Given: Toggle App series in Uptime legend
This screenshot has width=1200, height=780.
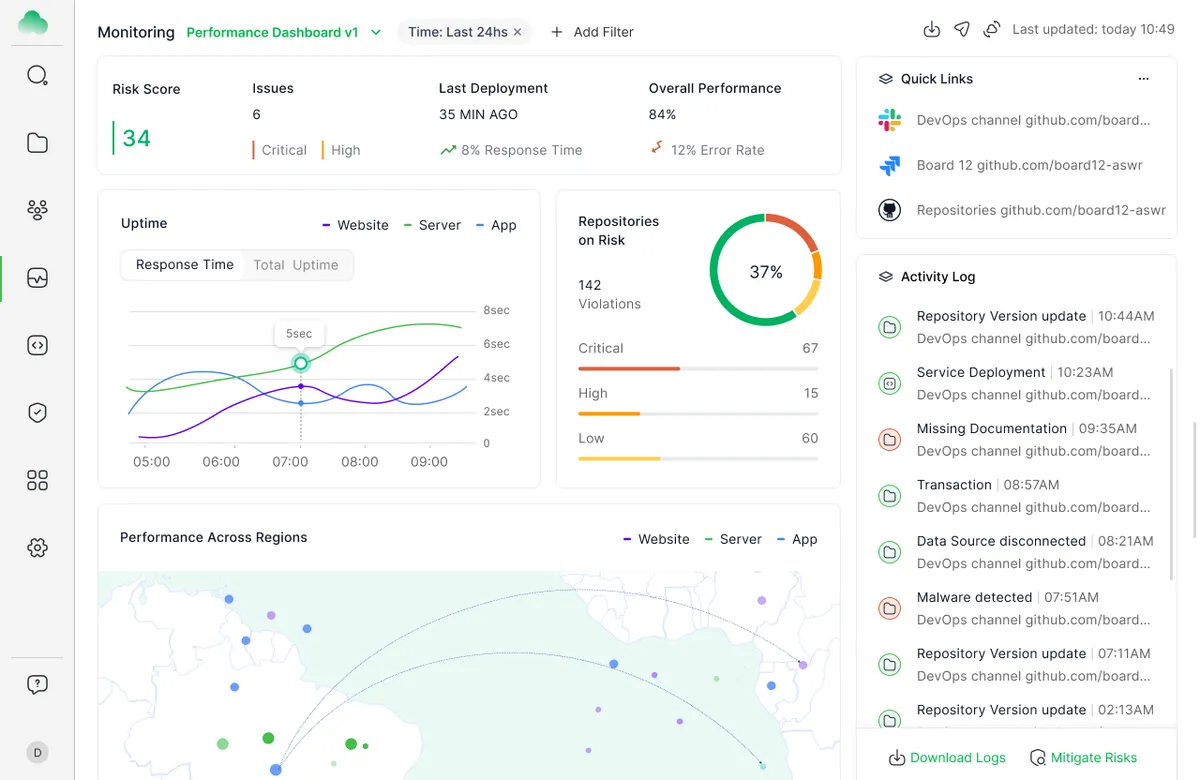Looking at the screenshot, I should pyautogui.click(x=496, y=225).
